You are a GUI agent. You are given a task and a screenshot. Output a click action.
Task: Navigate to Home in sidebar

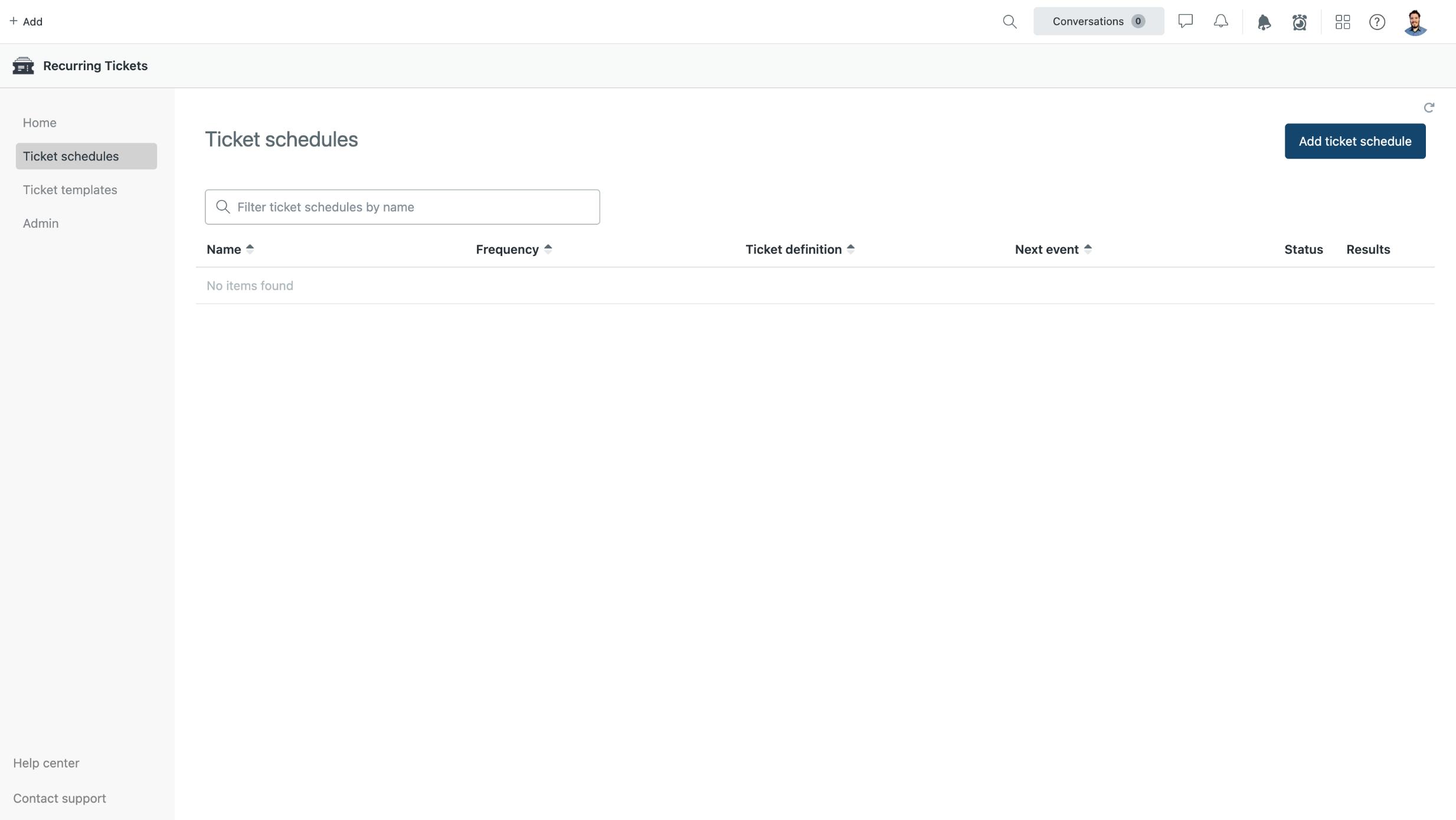(40, 123)
